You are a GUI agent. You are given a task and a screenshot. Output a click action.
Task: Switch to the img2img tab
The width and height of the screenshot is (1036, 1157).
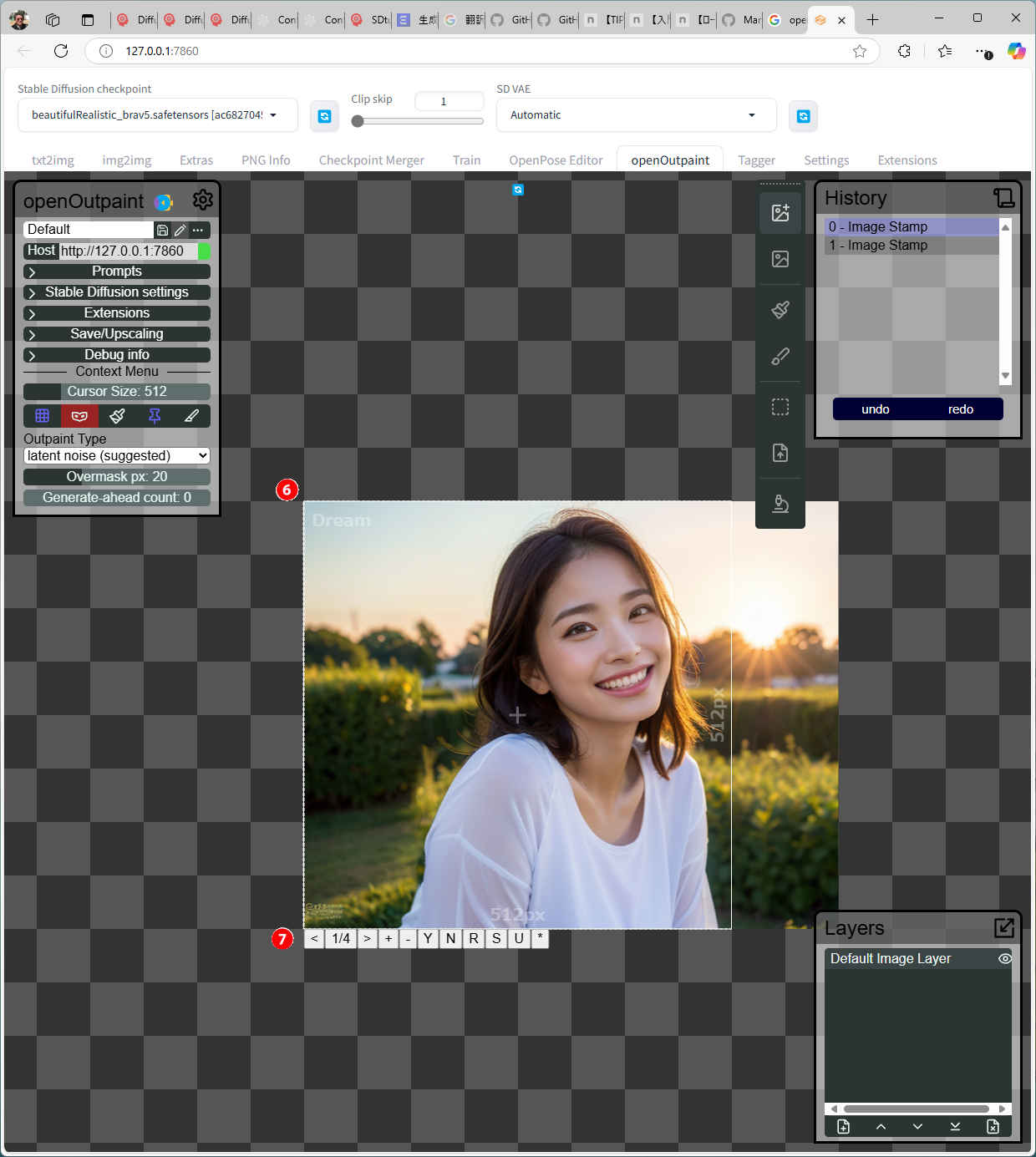coord(127,160)
